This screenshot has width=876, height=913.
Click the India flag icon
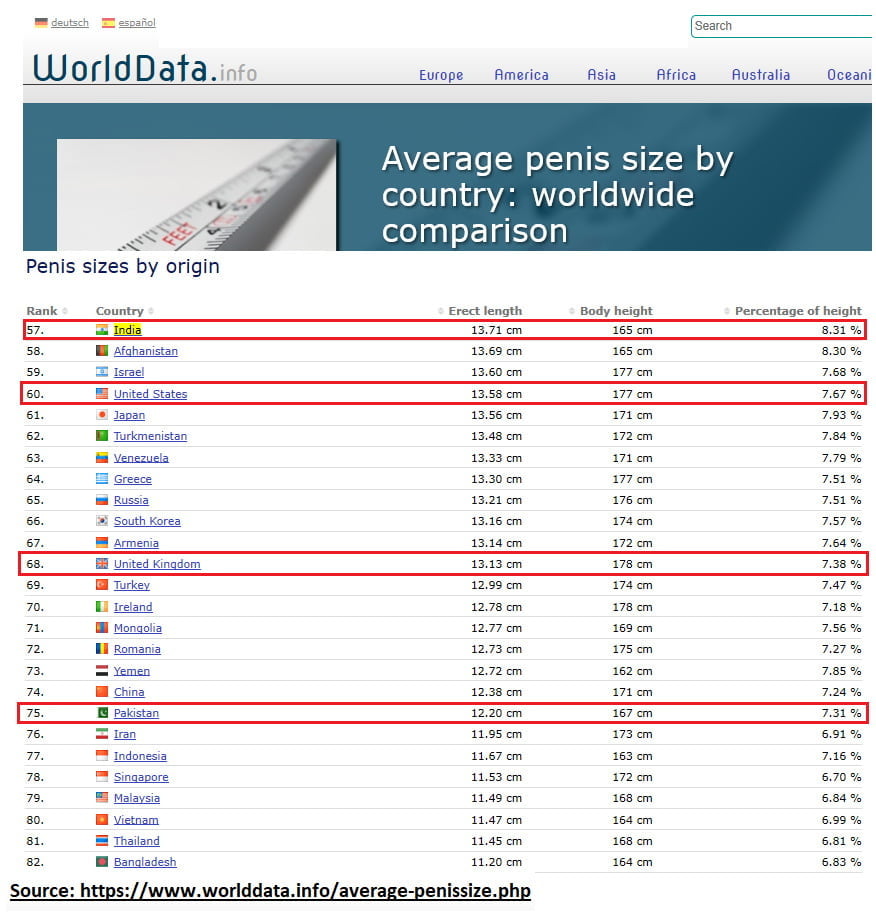pos(102,330)
